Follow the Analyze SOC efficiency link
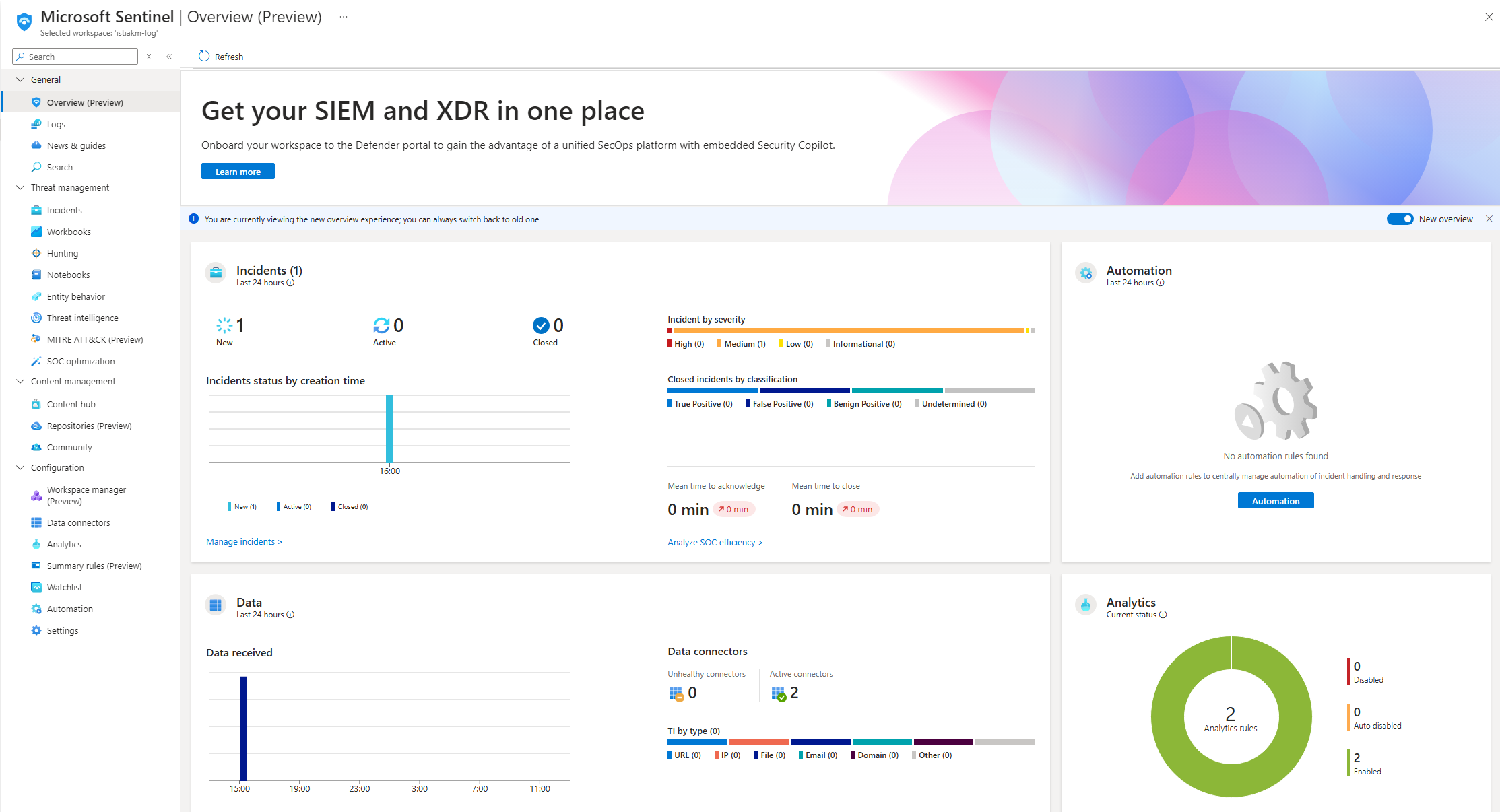1500x812 pixels. click(x=715, y=542)
